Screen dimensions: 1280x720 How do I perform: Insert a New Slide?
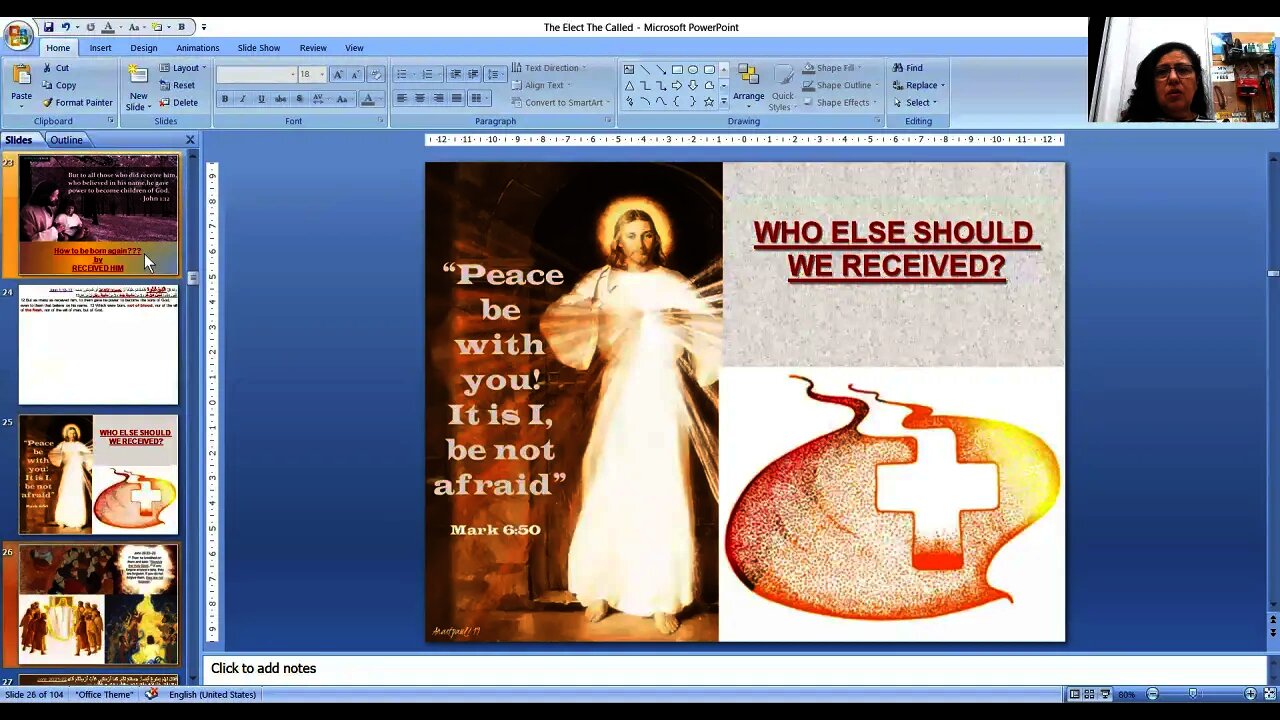[x=138, y=86]
